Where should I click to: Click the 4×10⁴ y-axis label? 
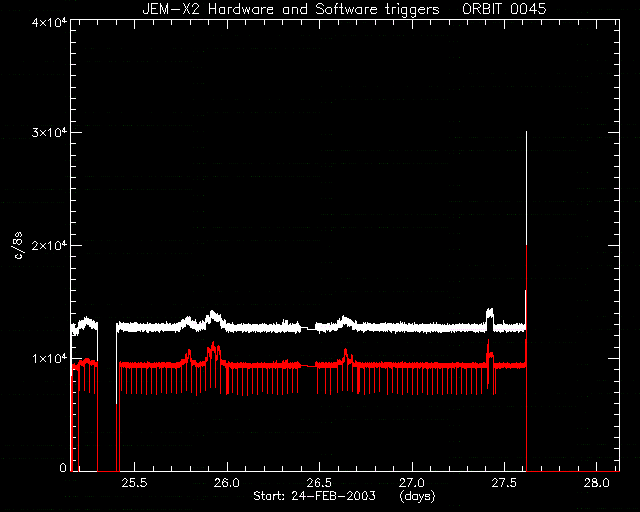[49, 22]
